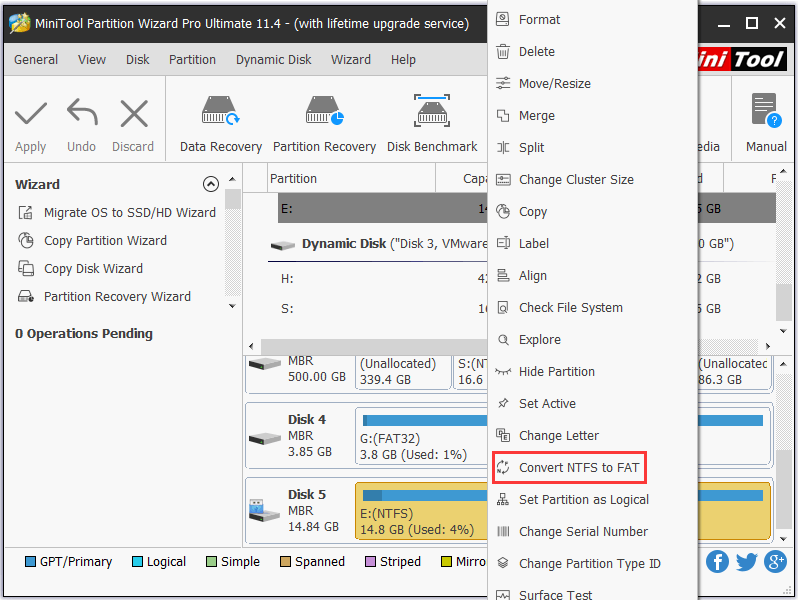Image resolution: width=798 pixels, height=600 pixels.
Task: Click the Merge icon in context menu
Action: (503, 116)
